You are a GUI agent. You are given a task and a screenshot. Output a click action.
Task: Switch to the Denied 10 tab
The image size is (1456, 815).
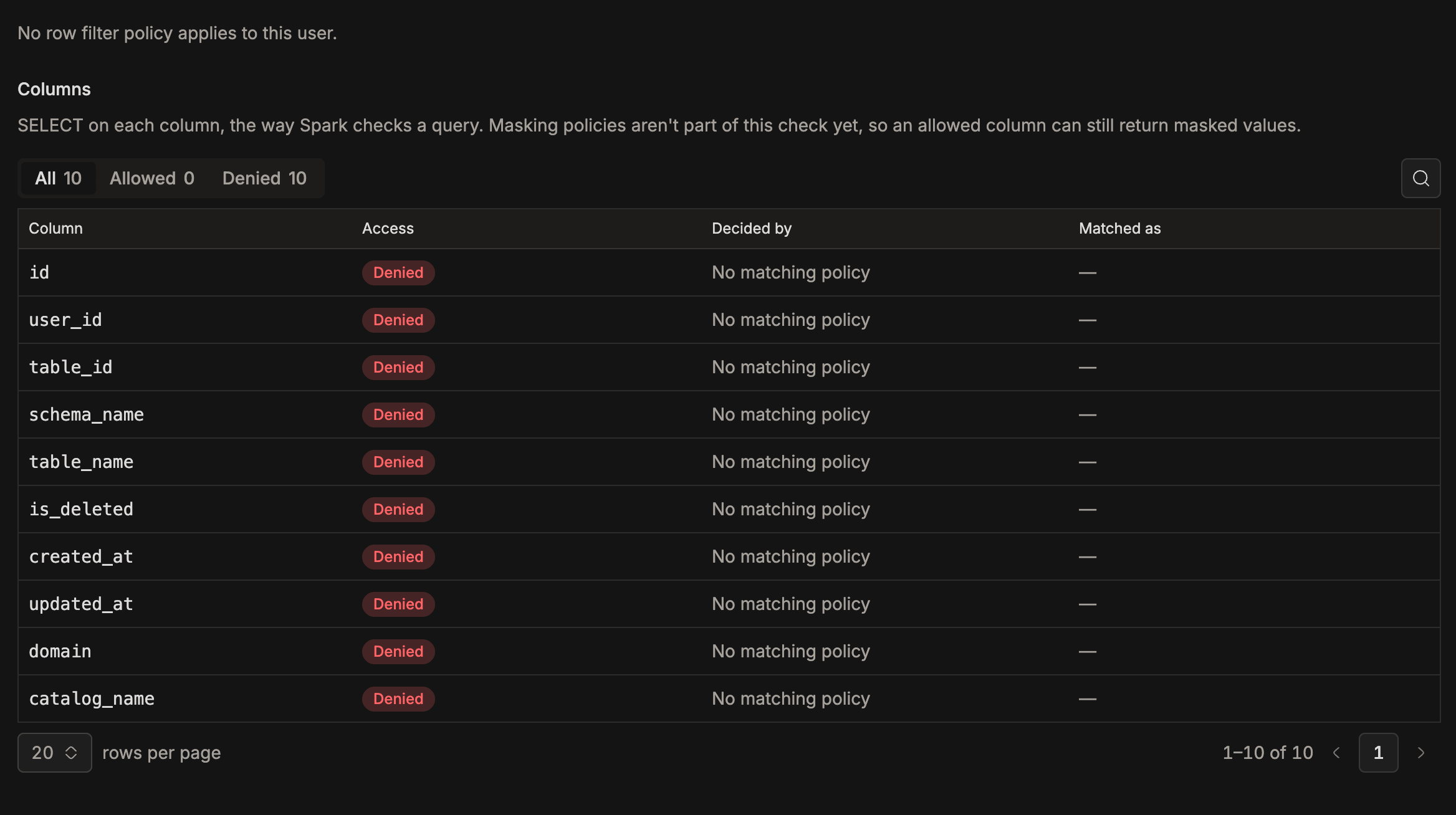[264, 178]
